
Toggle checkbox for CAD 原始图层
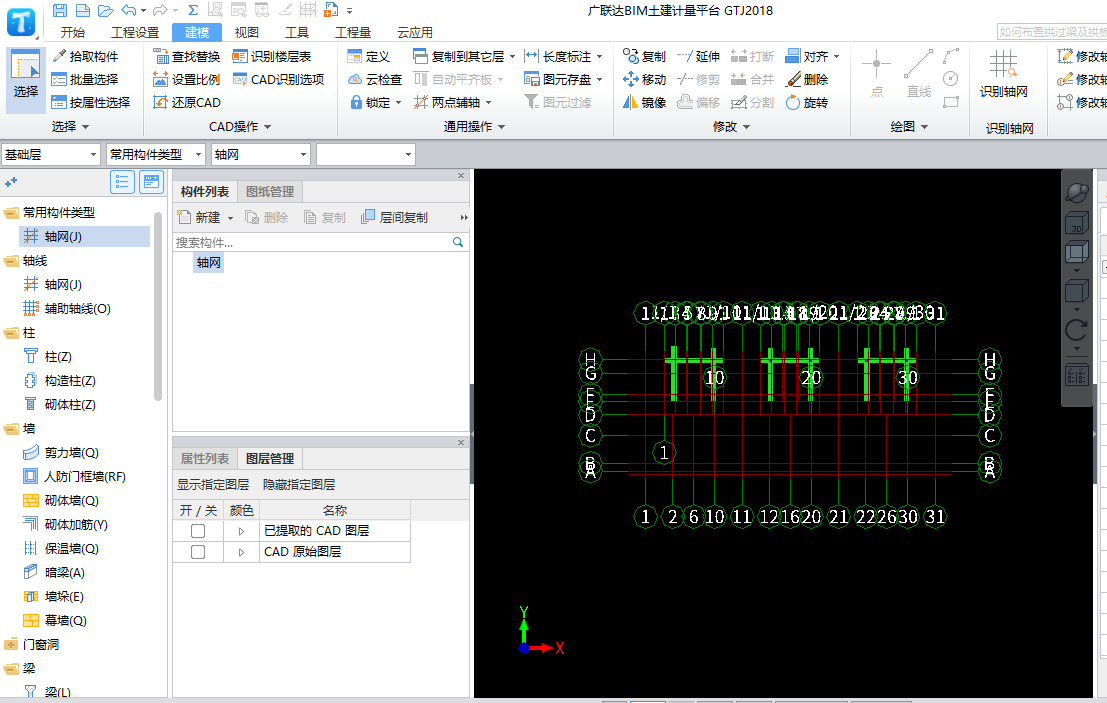(x=198, y=552)
